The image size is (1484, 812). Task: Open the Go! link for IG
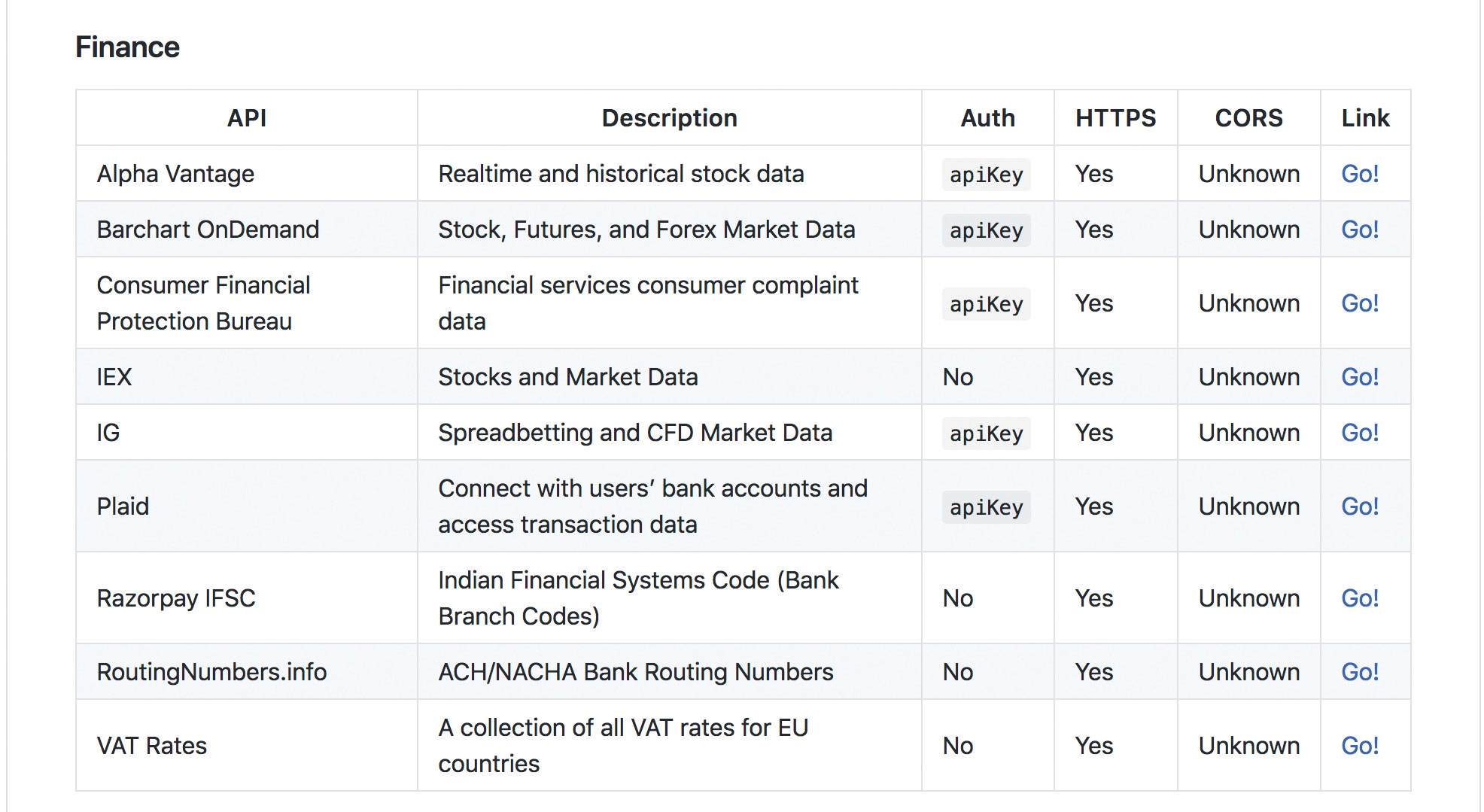(x=1359, y=433)
